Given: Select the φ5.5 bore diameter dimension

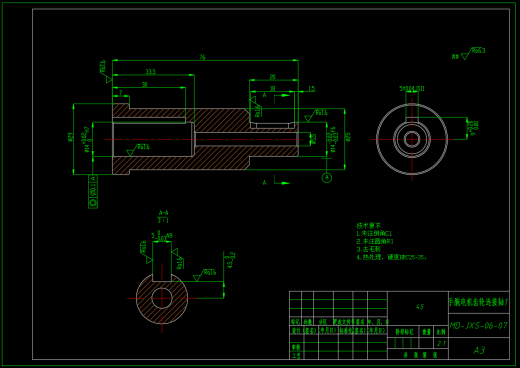Looking at the screenshot, I should [x=313, y=139].
